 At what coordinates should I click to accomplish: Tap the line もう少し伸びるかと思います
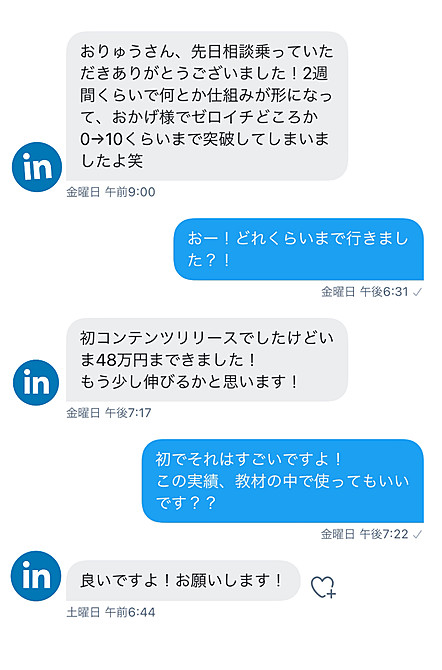[189, 381]
